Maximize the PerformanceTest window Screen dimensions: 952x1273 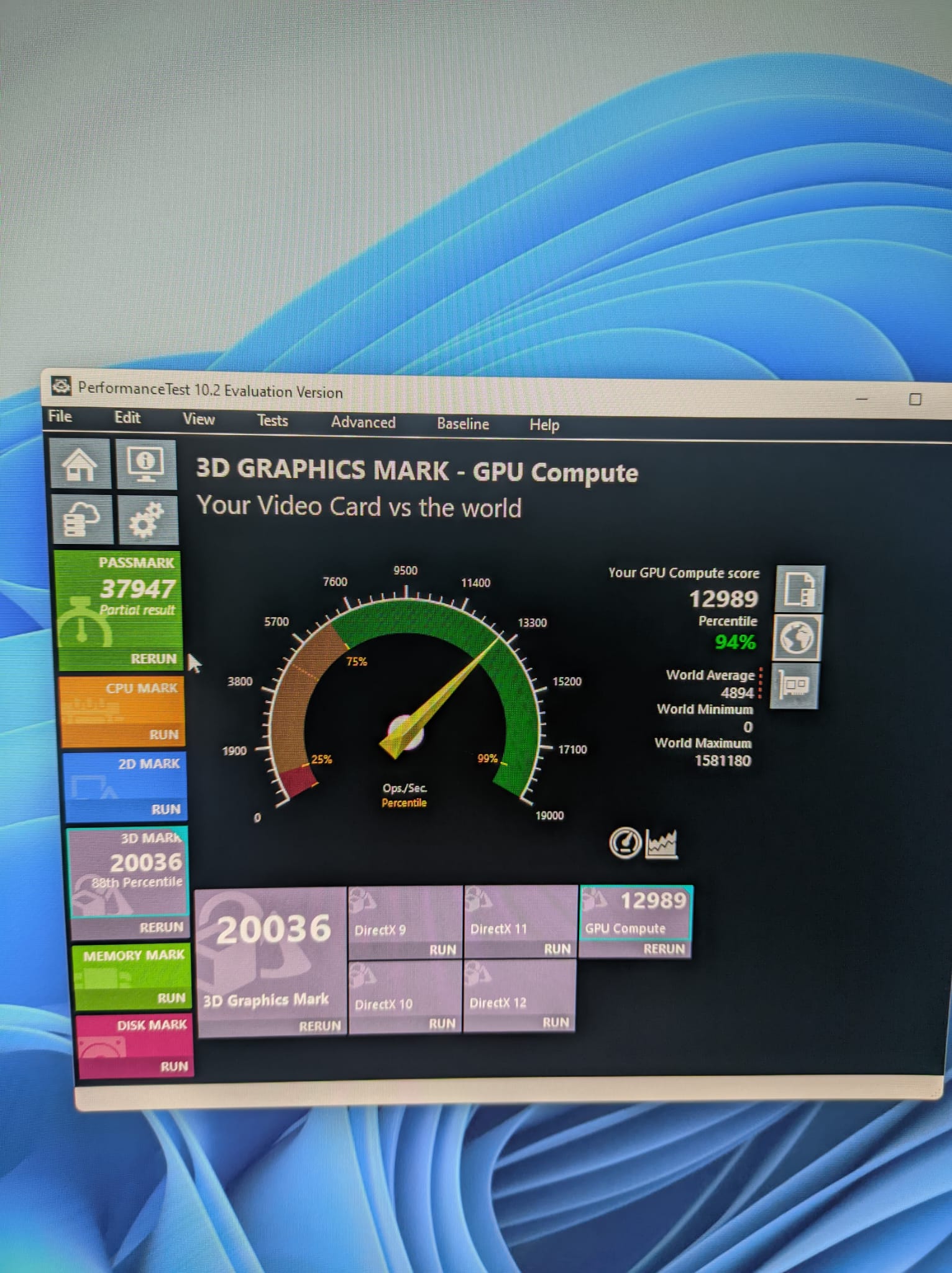click(915, 399)
